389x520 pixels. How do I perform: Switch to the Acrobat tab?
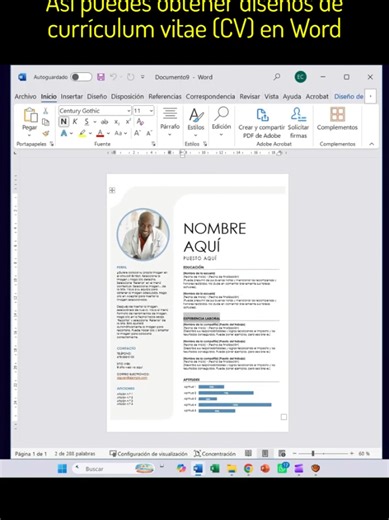[x=317, y=96]
